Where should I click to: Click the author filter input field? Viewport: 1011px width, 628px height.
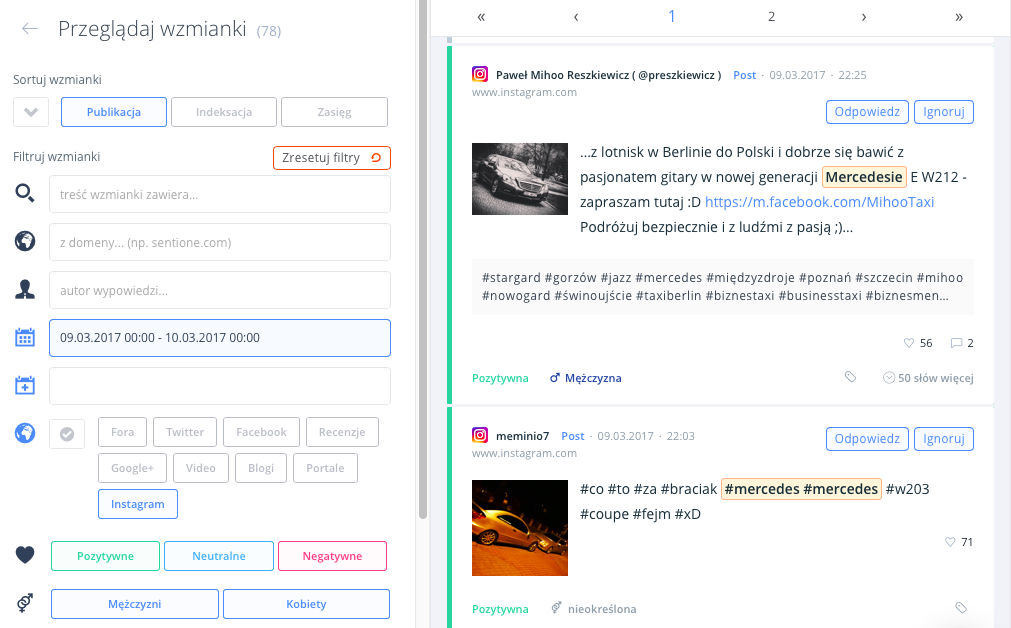219,290
